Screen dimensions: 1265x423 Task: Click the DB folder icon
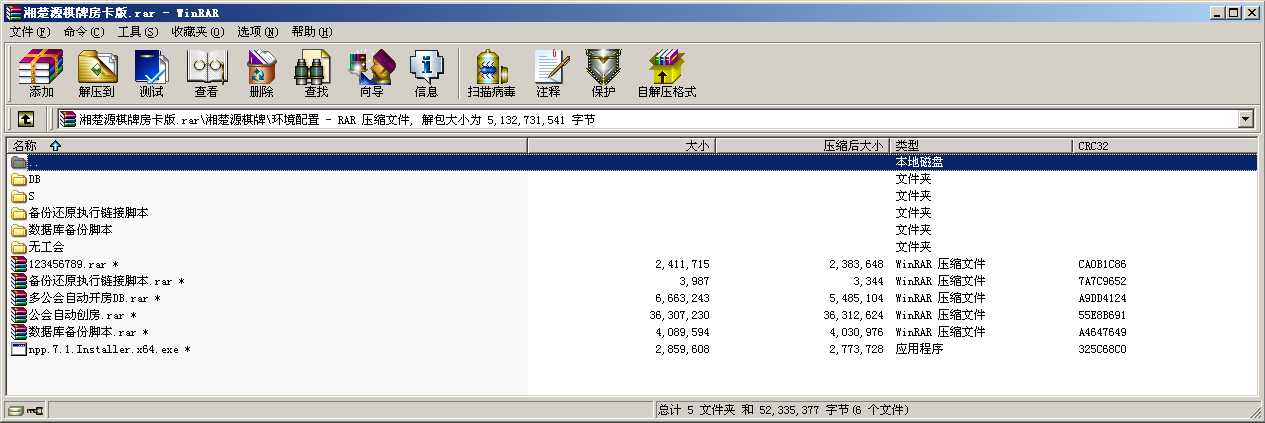pos(19,179)
